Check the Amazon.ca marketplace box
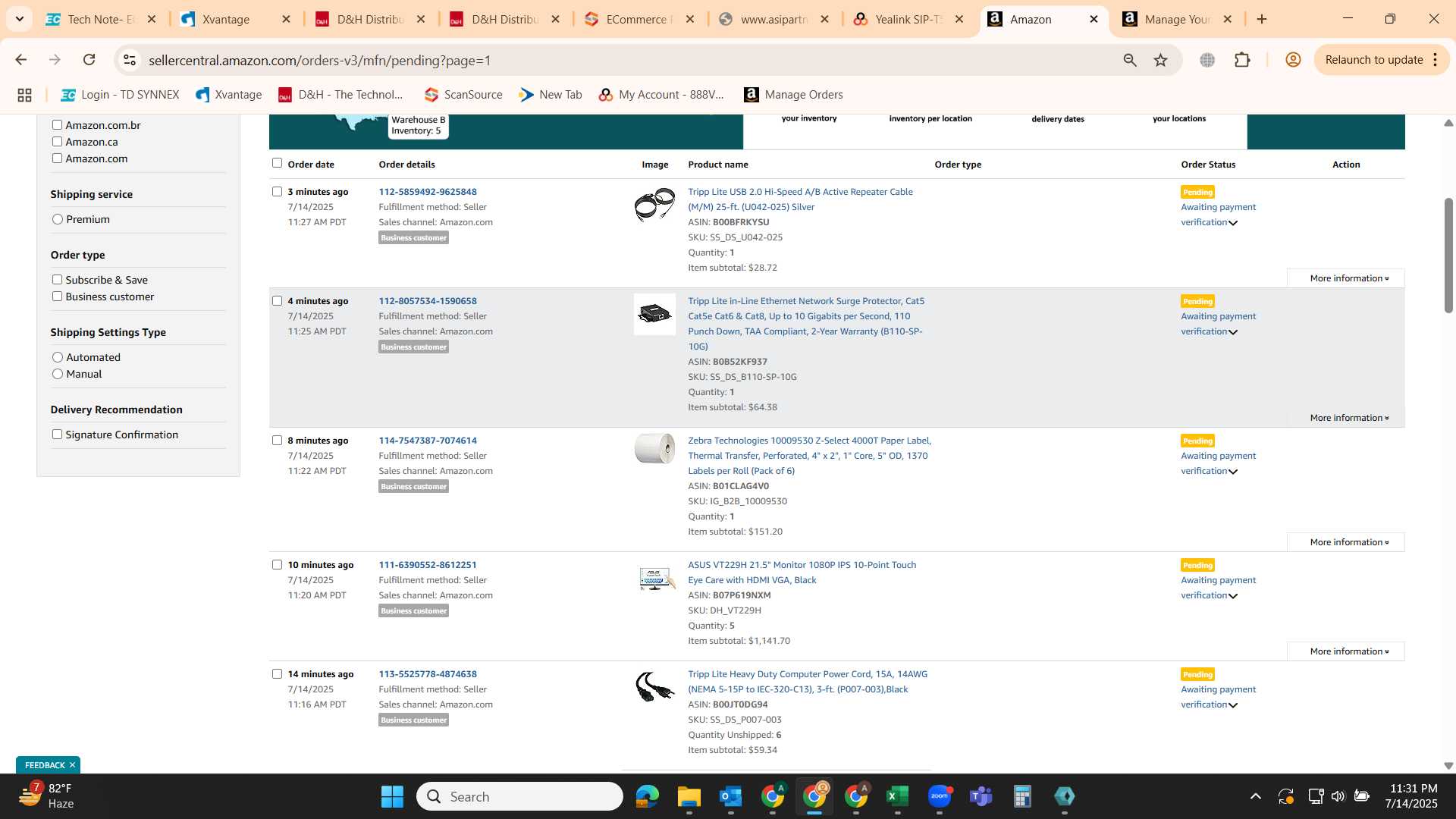This screenshot has width=1456, height=819. pos(57,142)
